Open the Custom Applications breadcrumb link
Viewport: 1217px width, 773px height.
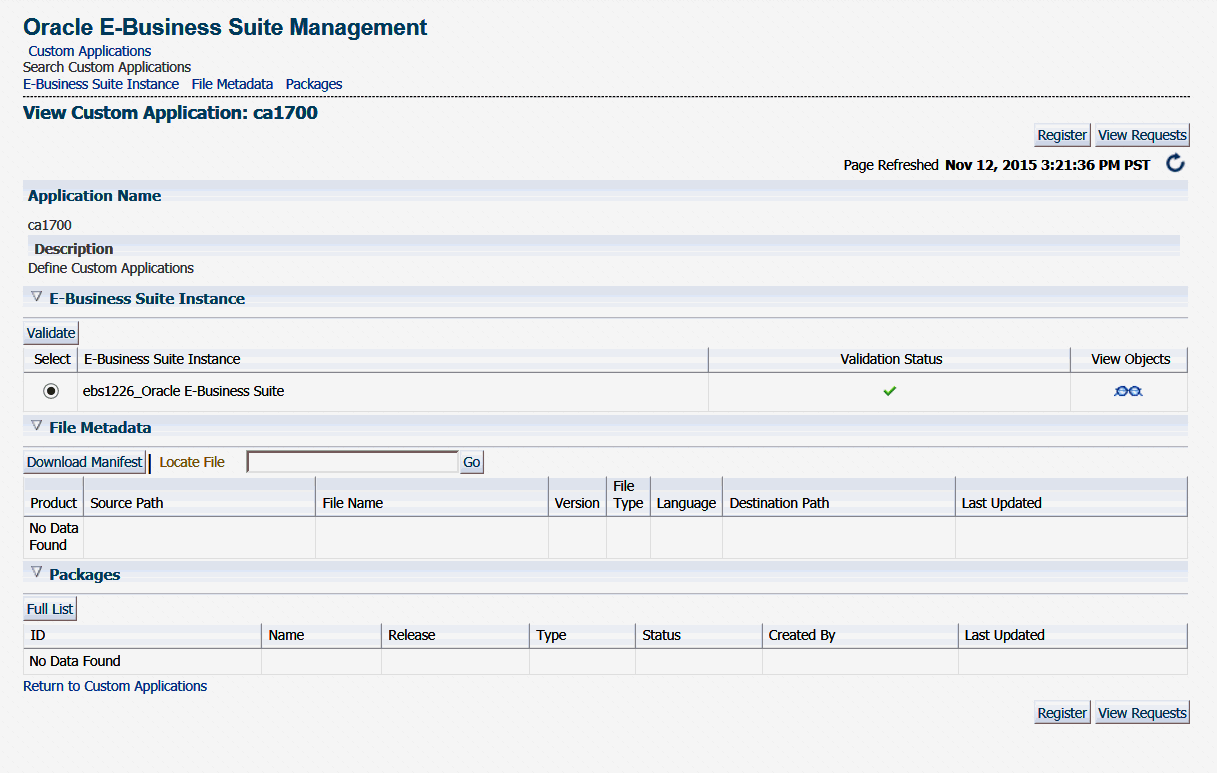(x=90, y=51)
